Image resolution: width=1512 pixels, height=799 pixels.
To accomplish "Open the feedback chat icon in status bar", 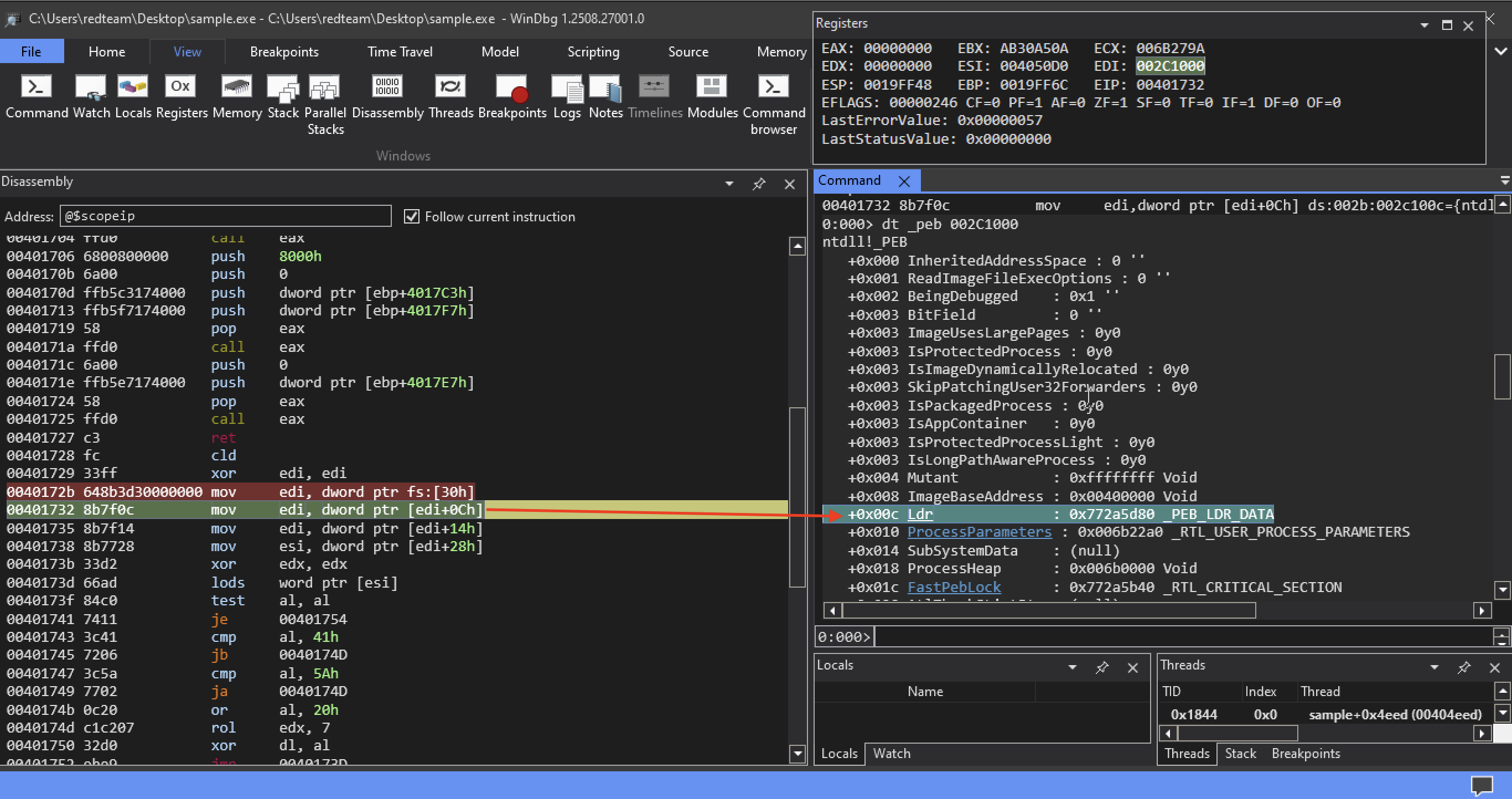I will [1482, 785].
